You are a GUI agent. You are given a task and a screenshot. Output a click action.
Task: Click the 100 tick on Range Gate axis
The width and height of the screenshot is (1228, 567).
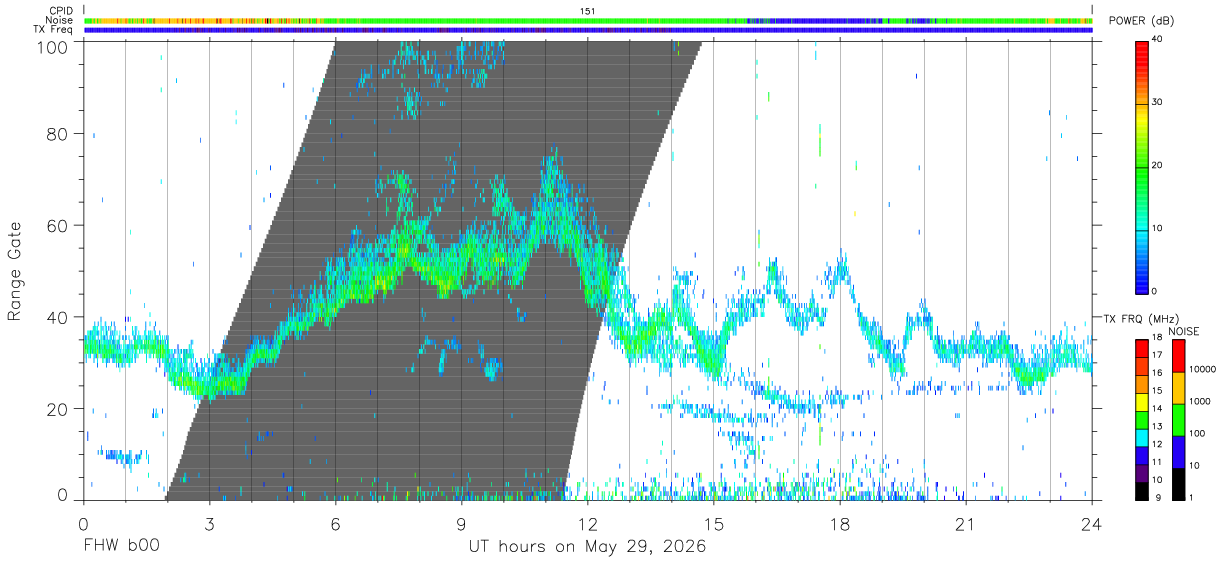tap(52, 46)
